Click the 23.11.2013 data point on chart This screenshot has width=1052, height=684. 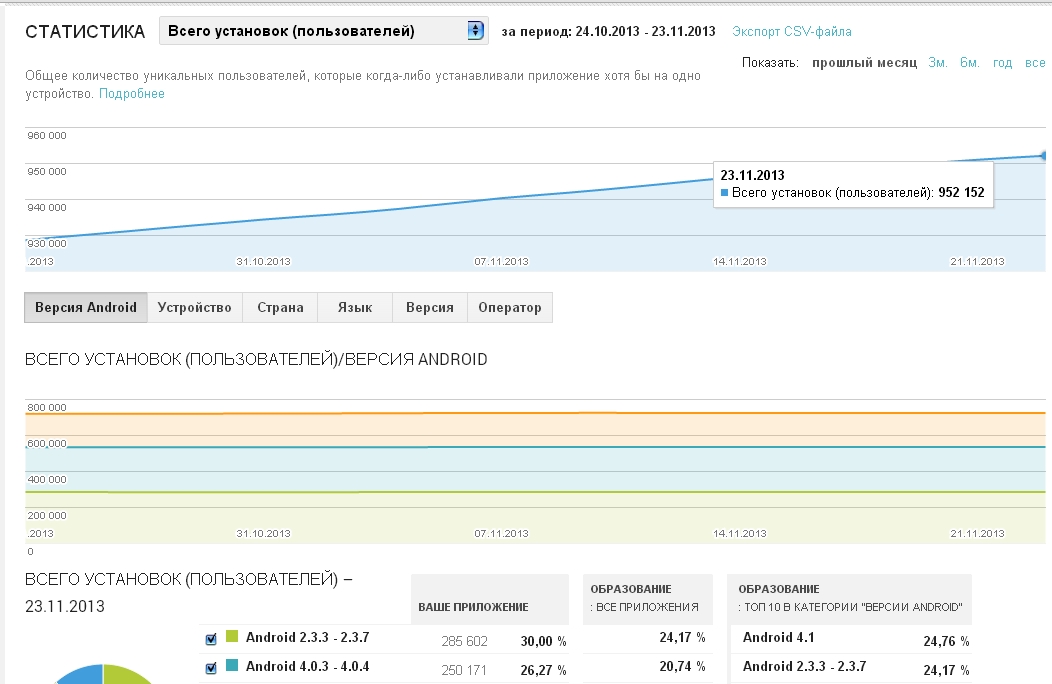[1043, 156]
